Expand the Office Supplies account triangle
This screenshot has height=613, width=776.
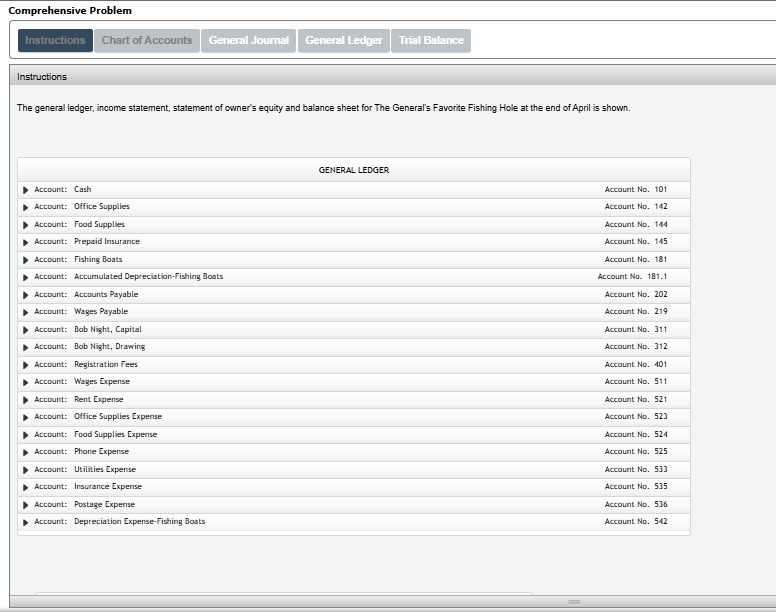26,207
